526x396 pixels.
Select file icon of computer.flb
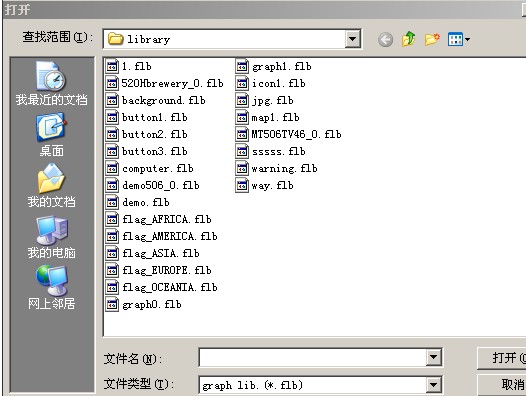click(112, 168)
